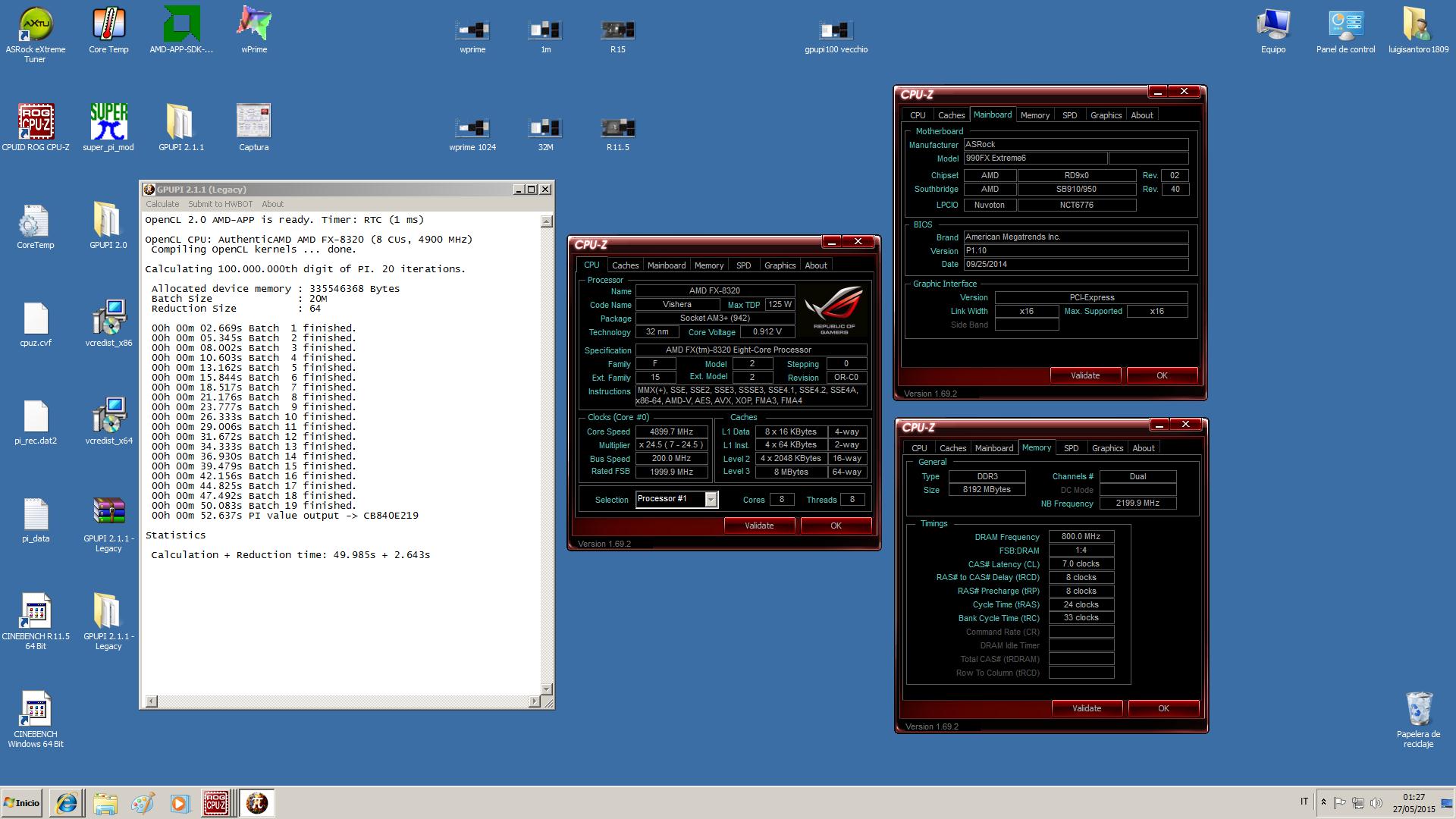Select pi_rec.dat2 file icon
The width and height of the screenshot is (1456, 819).
click(36, 421)
